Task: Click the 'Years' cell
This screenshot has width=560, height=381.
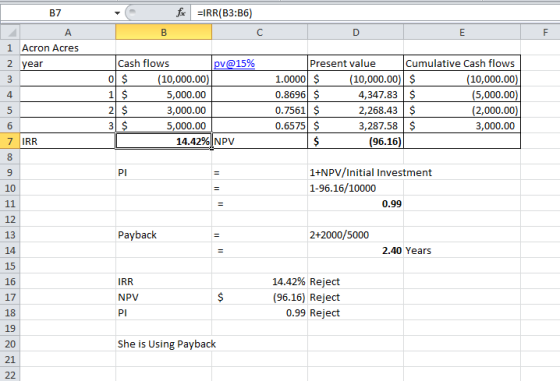Action: point(462,251)
